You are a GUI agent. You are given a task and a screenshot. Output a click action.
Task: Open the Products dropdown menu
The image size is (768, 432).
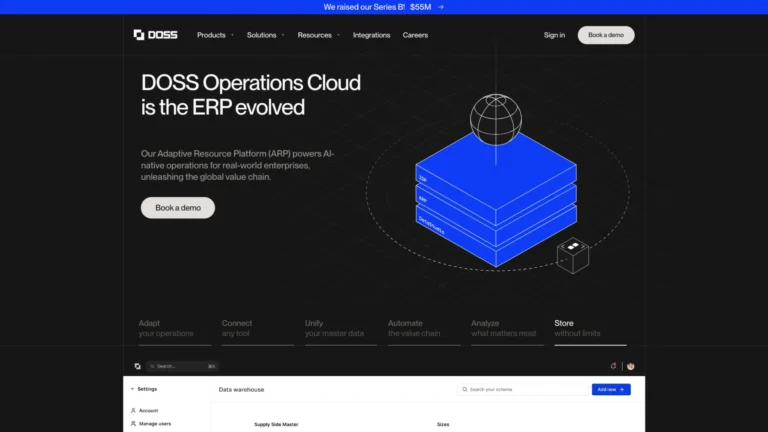coord(215,35)
